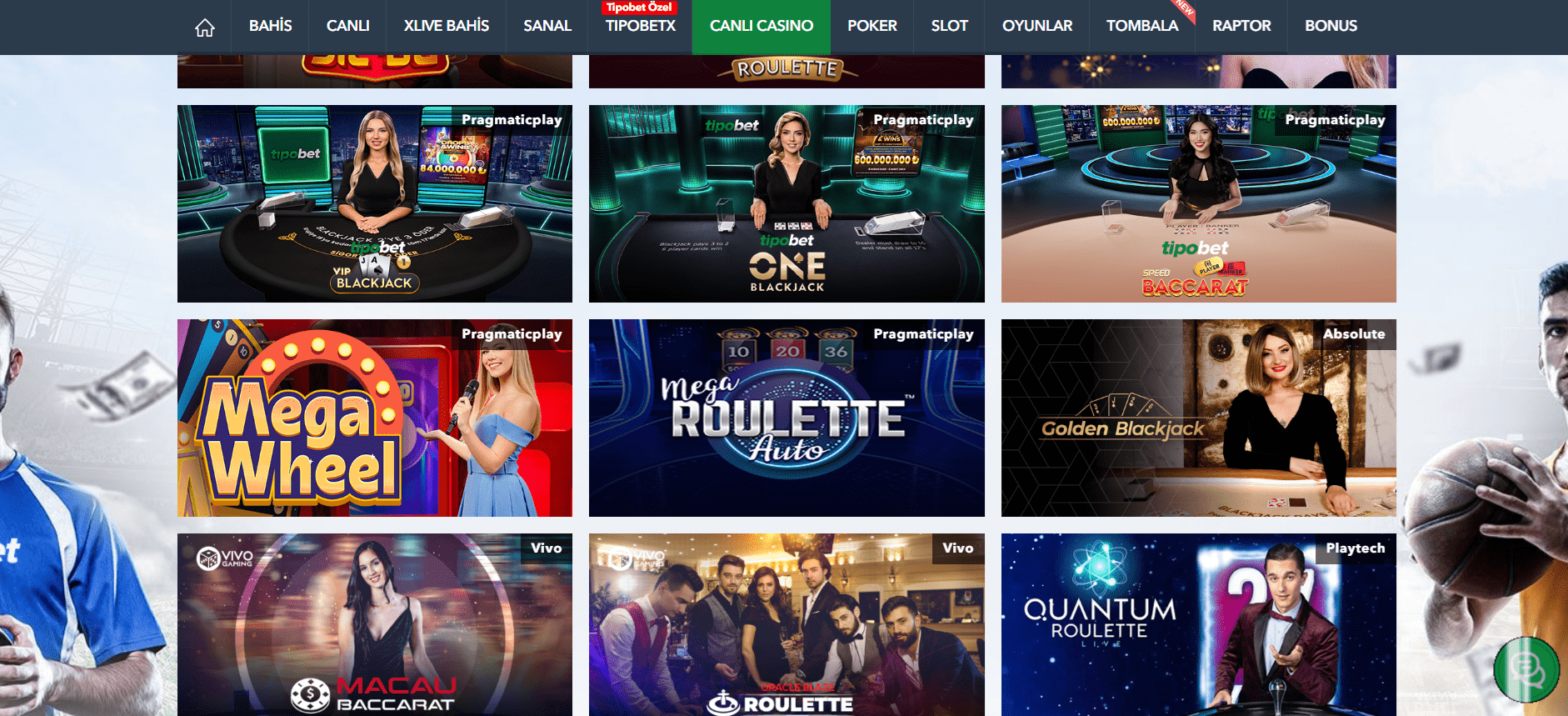Image resolution: width=1568 pixels, height=716 pixels.
Task: Open the SLOT menu item
Action: tap(949, 26)
